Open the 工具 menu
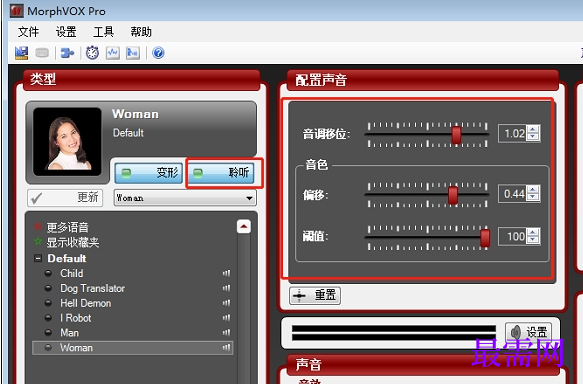Viewport: 583px width, 384px height. 103,32
